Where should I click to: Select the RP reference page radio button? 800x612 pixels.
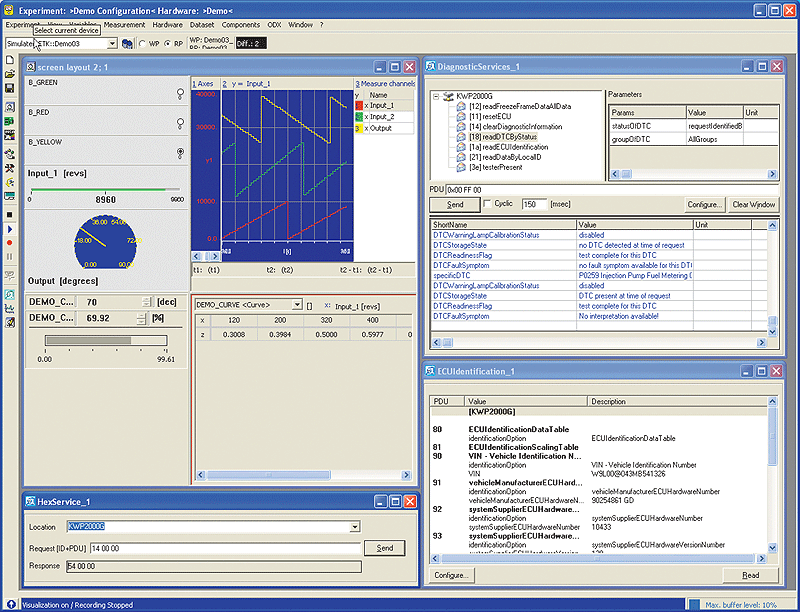tap(167, 44)
